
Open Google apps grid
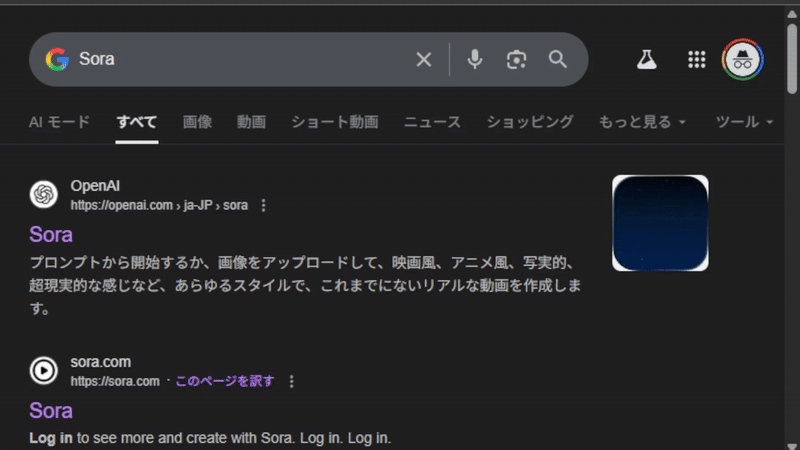pos(696,60)
